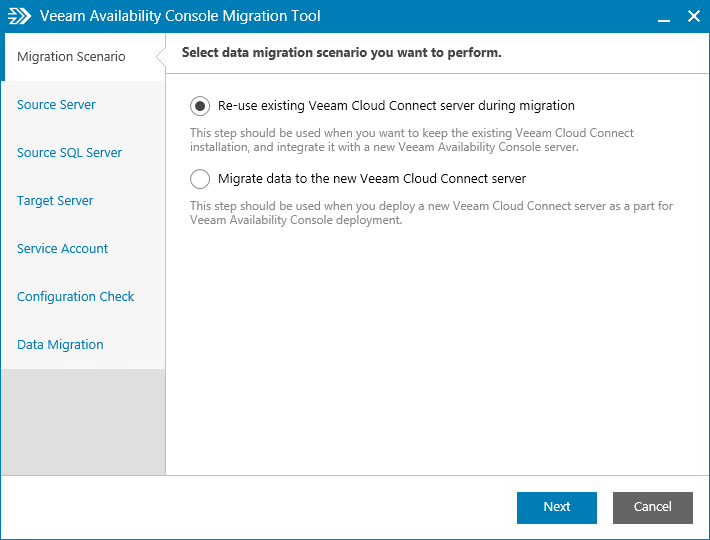Image resolution: width=710 pixels, height=540 pixels.
Task: Click the 'Select data migration scenario' heading
Action: 341,53
